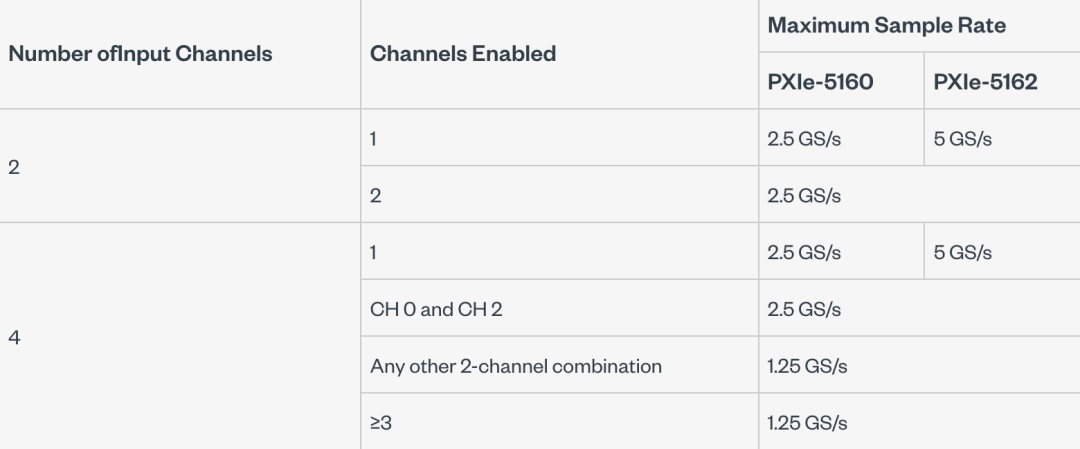The width and height of the screenshot is (1080, 449).
Task: Click Channels Enabled 1 in 2-input-channel group
Action: (373, 139)
